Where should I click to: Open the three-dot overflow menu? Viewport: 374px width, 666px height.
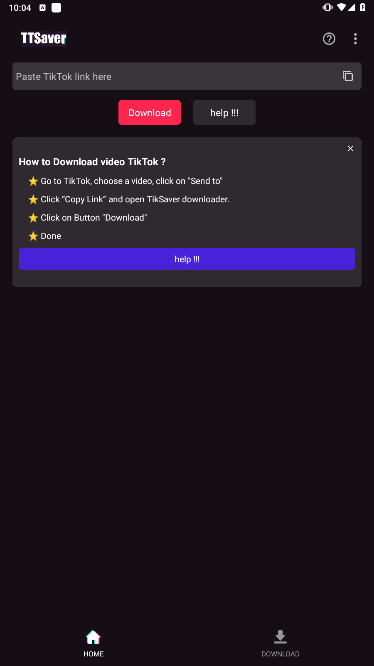pyautogui.click(x=355, y=39)
